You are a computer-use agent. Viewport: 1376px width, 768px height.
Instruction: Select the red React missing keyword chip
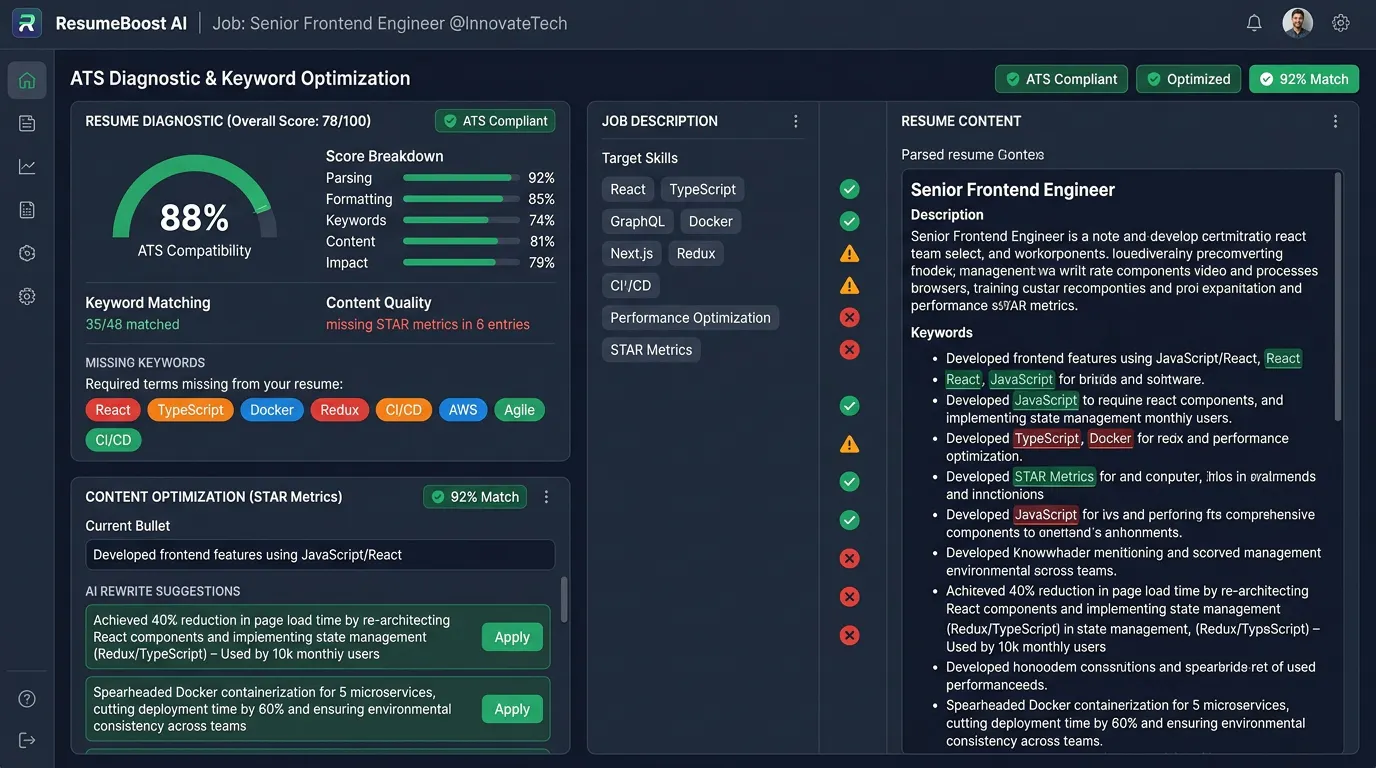tap(113, 410)
